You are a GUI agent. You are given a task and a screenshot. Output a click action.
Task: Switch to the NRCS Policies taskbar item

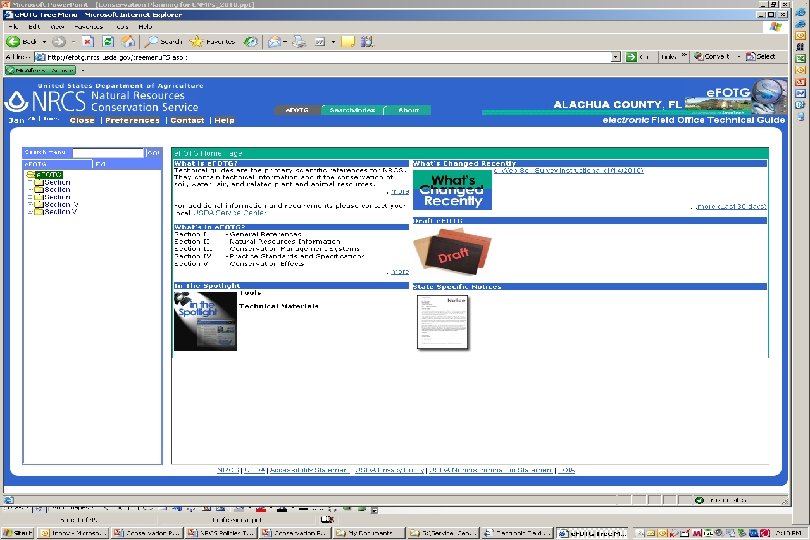222,533
